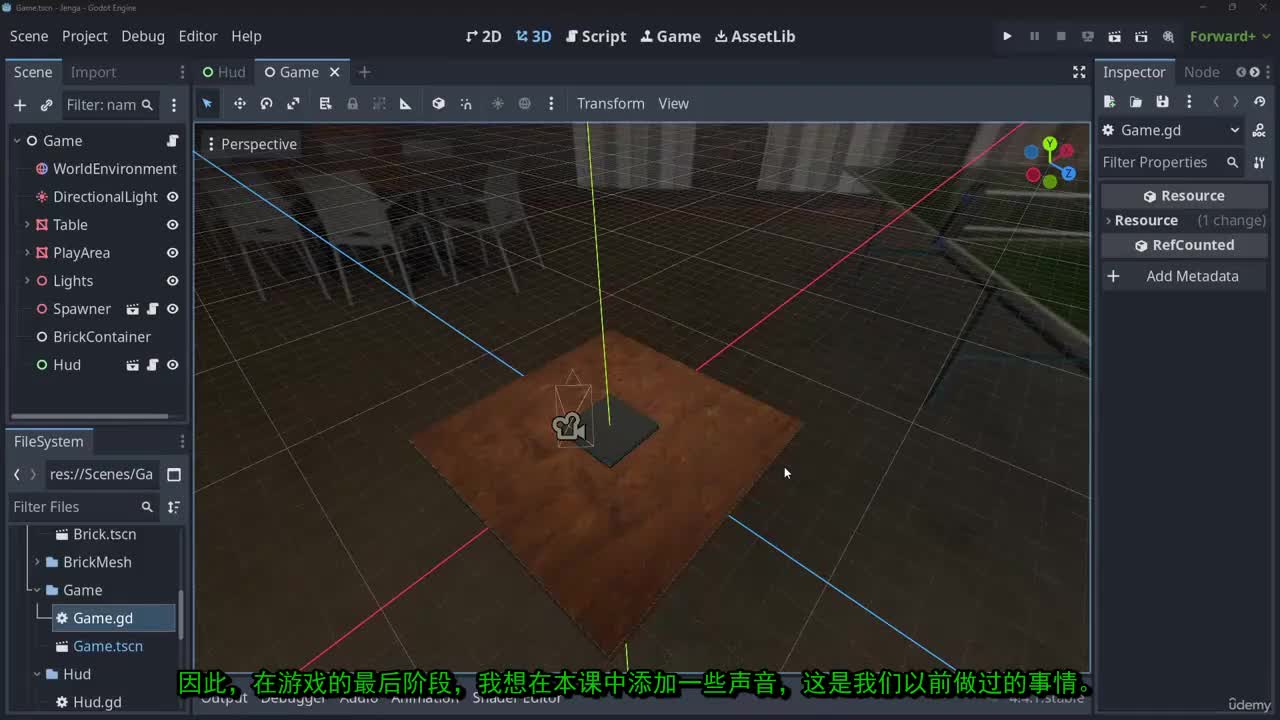Pause the running project
The image size is (1280, 720).
pyautogui.click(x=1034, y=36)
